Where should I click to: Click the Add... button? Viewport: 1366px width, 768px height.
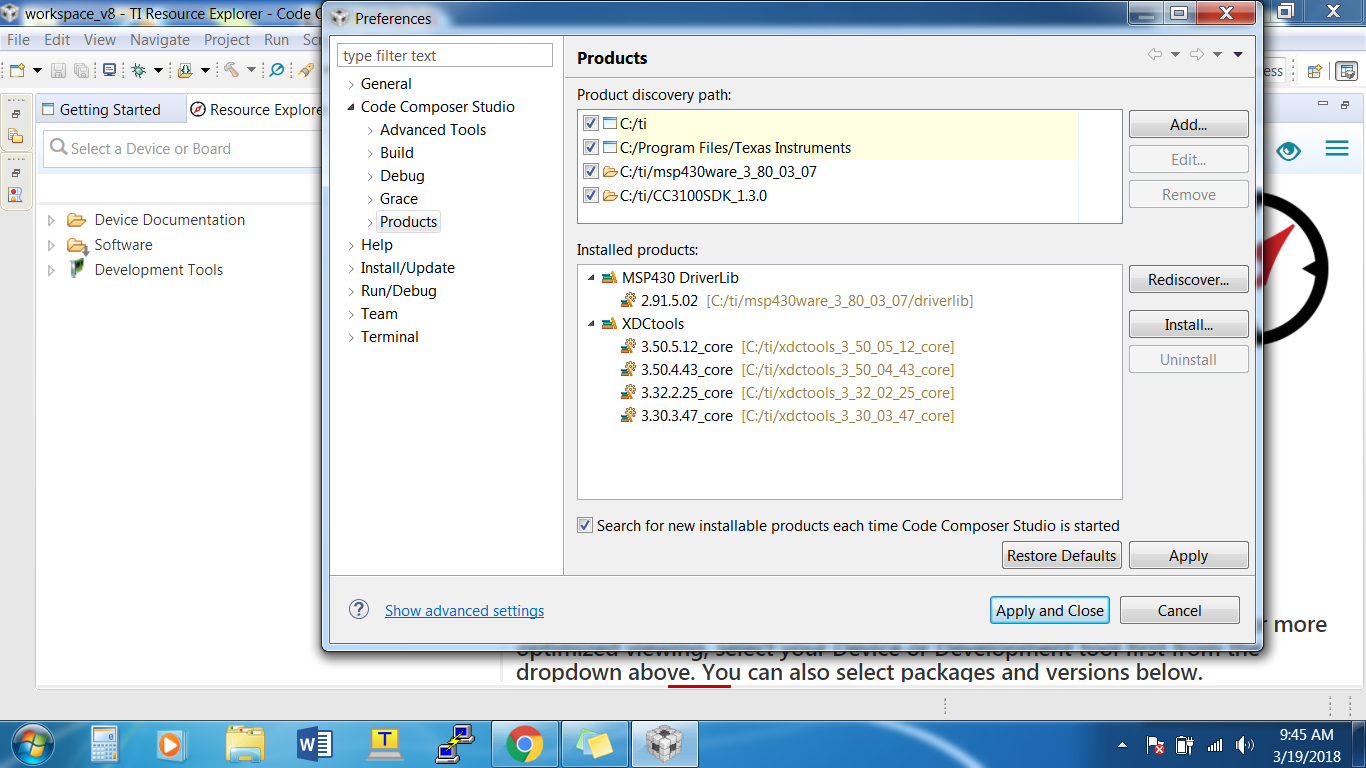(x=1189, y=125)
